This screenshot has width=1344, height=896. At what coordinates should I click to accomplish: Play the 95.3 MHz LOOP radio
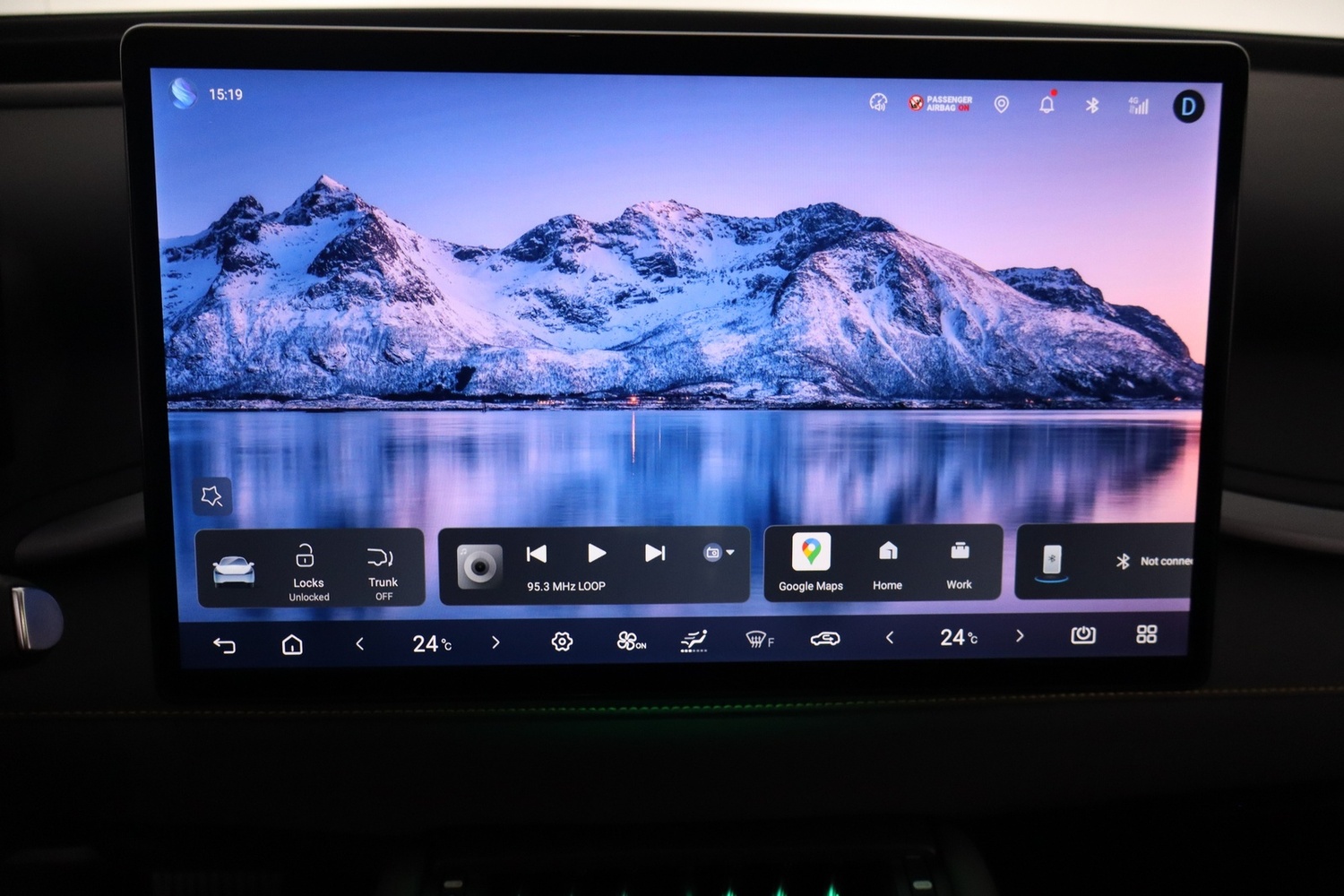coord(596,554)
